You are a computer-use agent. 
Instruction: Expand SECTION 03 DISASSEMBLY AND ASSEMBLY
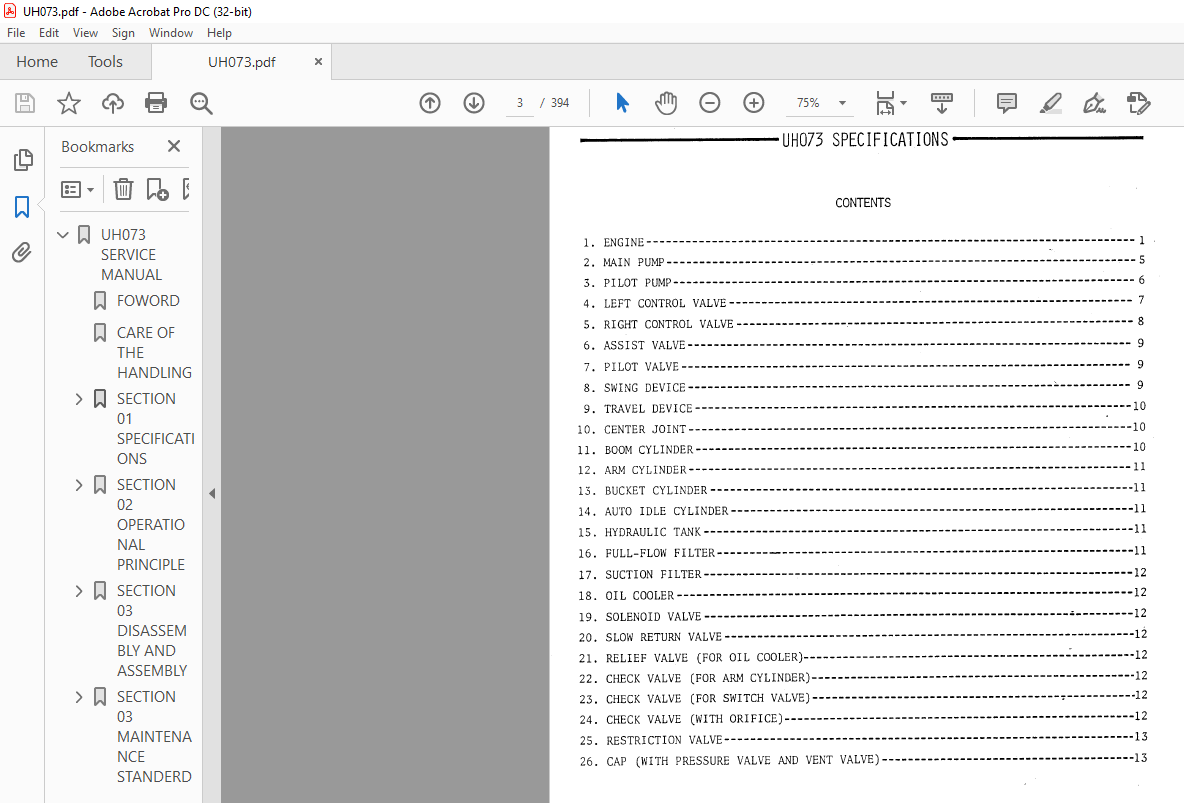[79, 591]
